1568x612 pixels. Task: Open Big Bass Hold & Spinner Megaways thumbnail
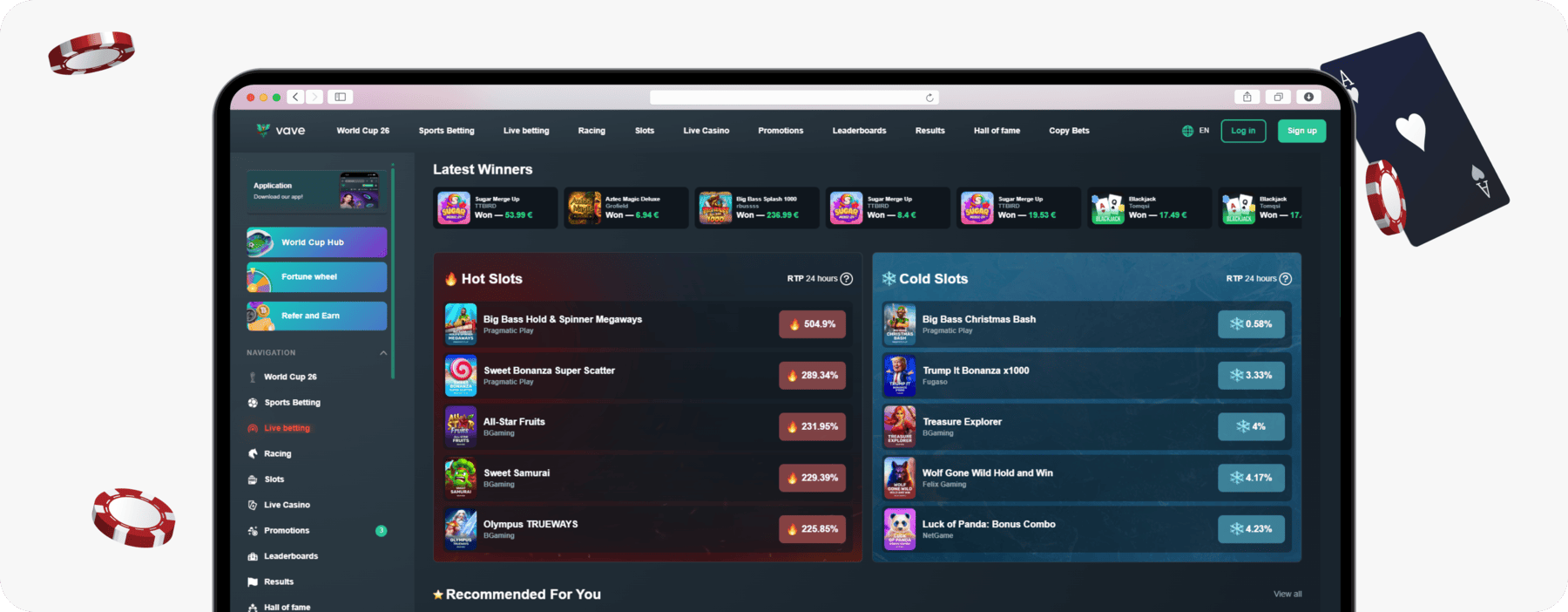(x=461, y=324)
